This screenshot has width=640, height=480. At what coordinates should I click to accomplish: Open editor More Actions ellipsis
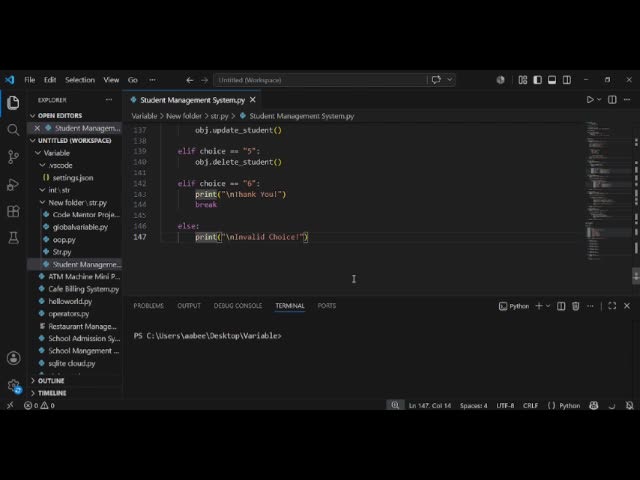(x=627, y=100)
